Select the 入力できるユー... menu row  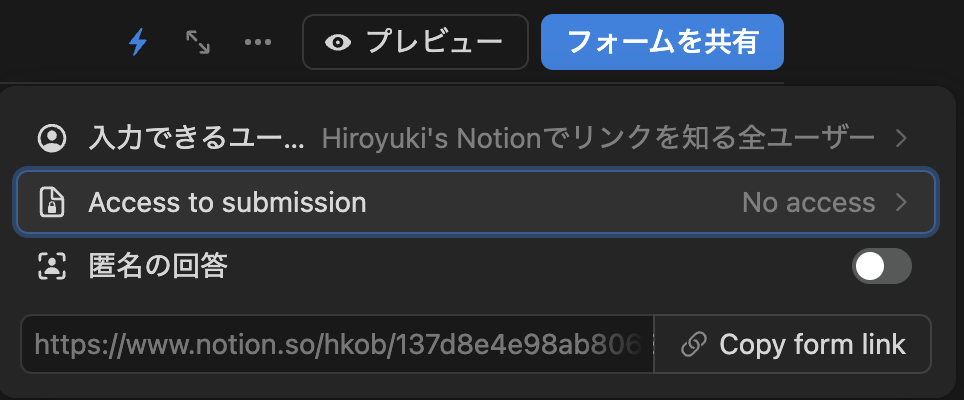(476, 138)
